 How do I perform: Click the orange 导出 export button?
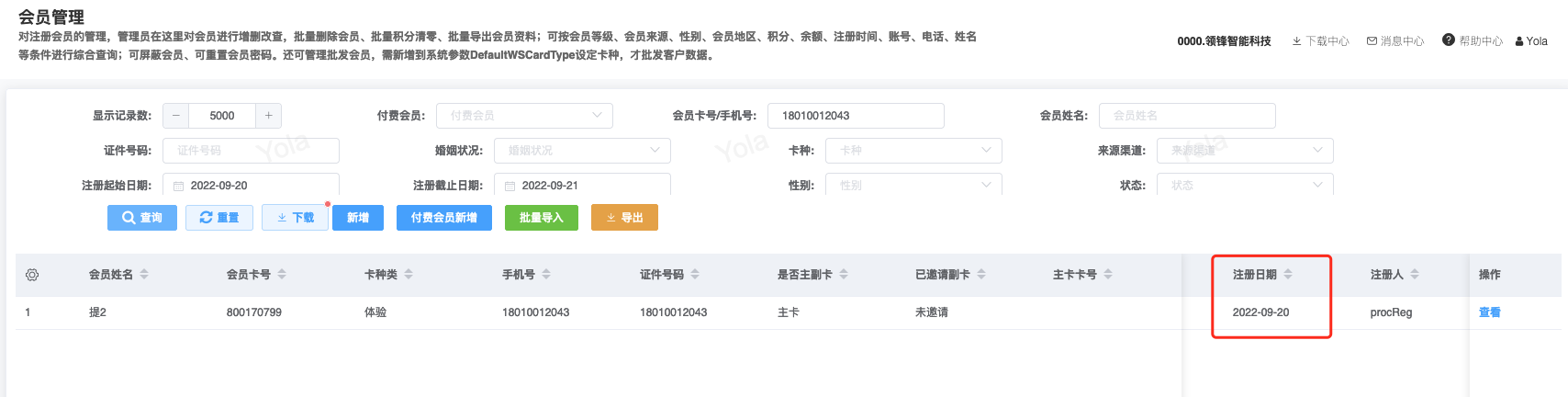624,218
